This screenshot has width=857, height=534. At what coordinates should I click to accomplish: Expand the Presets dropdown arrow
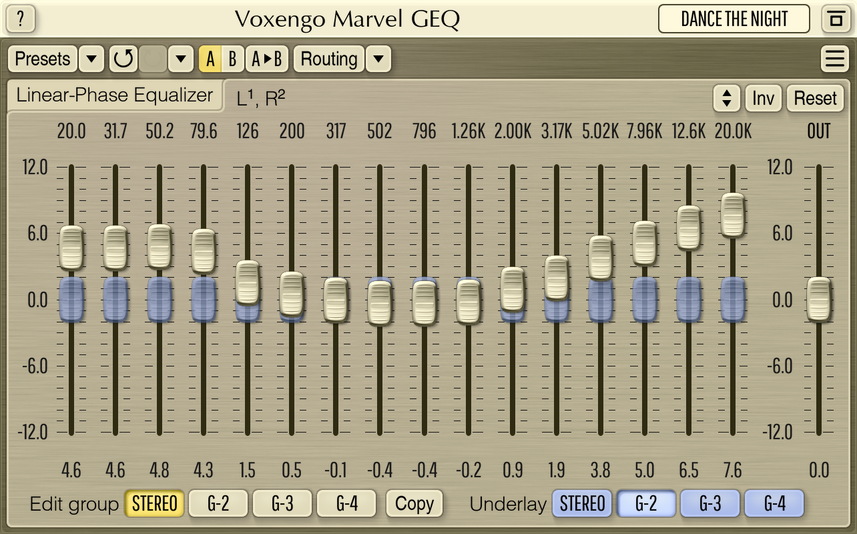point(91,59)
